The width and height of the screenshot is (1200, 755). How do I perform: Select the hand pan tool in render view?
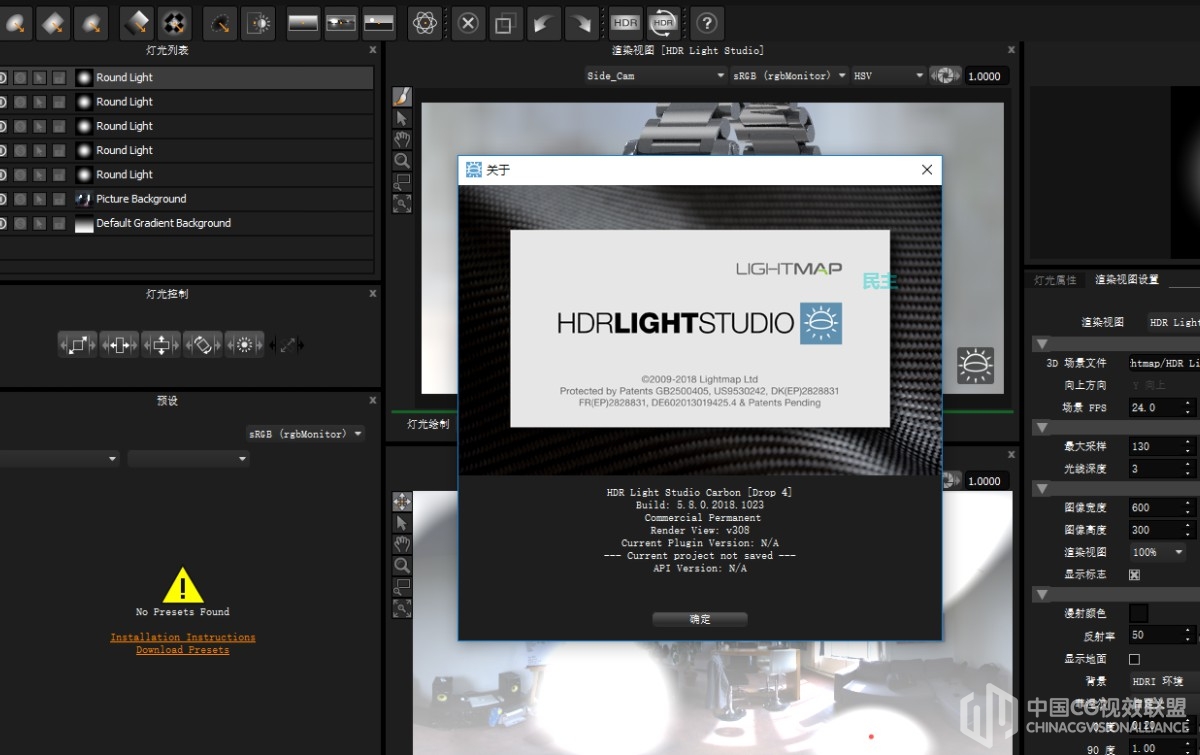[x=401, y=139]
